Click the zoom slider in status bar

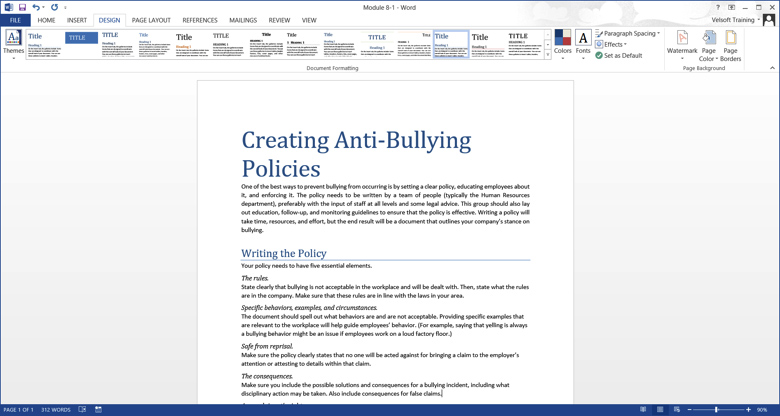point(717,410)
